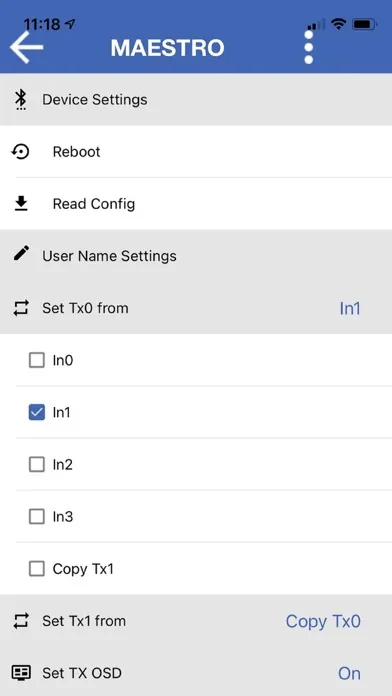Enable the Copy Tx1 checkbox
The width and height of the screenshot is (392, 696).
click(x=37, y=569)
